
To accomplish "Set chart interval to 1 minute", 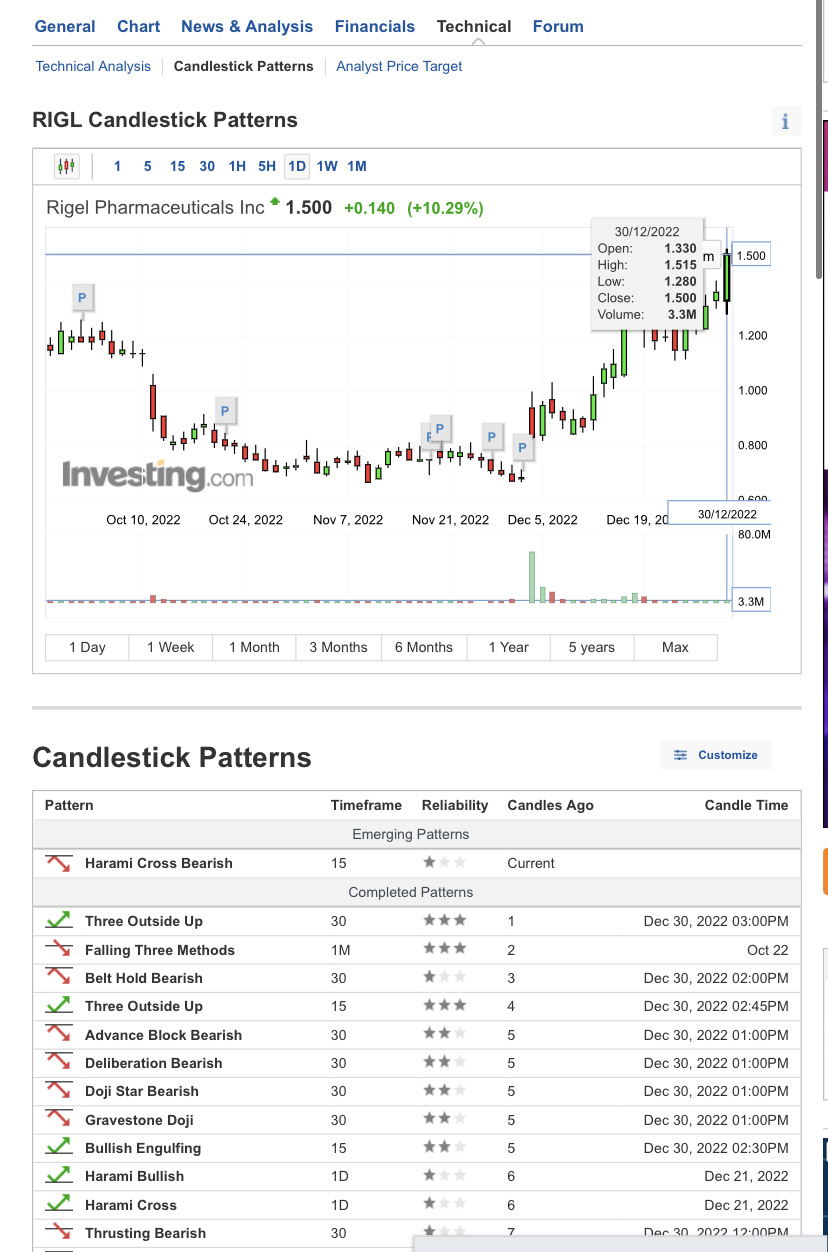I will 117,166.
